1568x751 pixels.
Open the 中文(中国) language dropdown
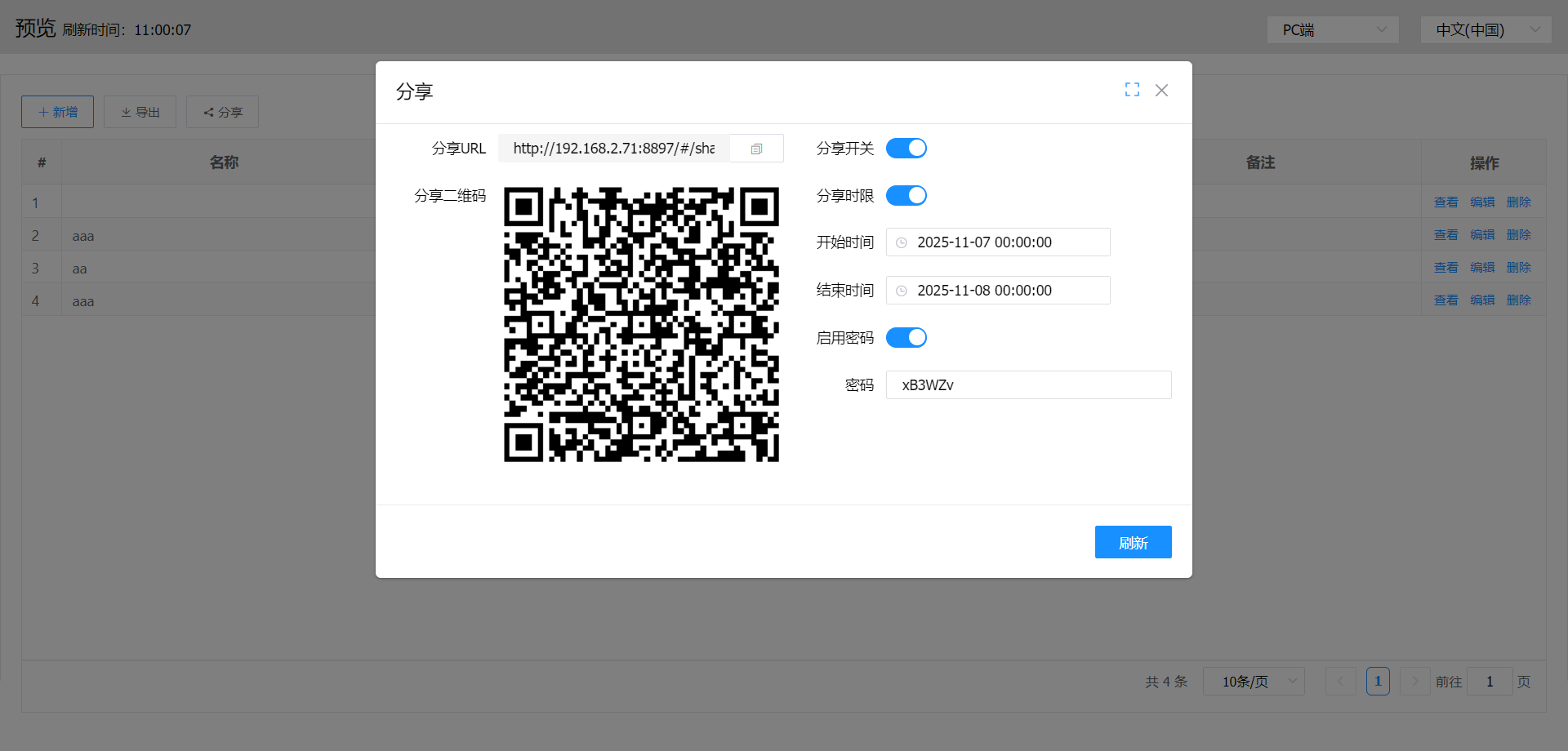click(x=1486, y=30)
